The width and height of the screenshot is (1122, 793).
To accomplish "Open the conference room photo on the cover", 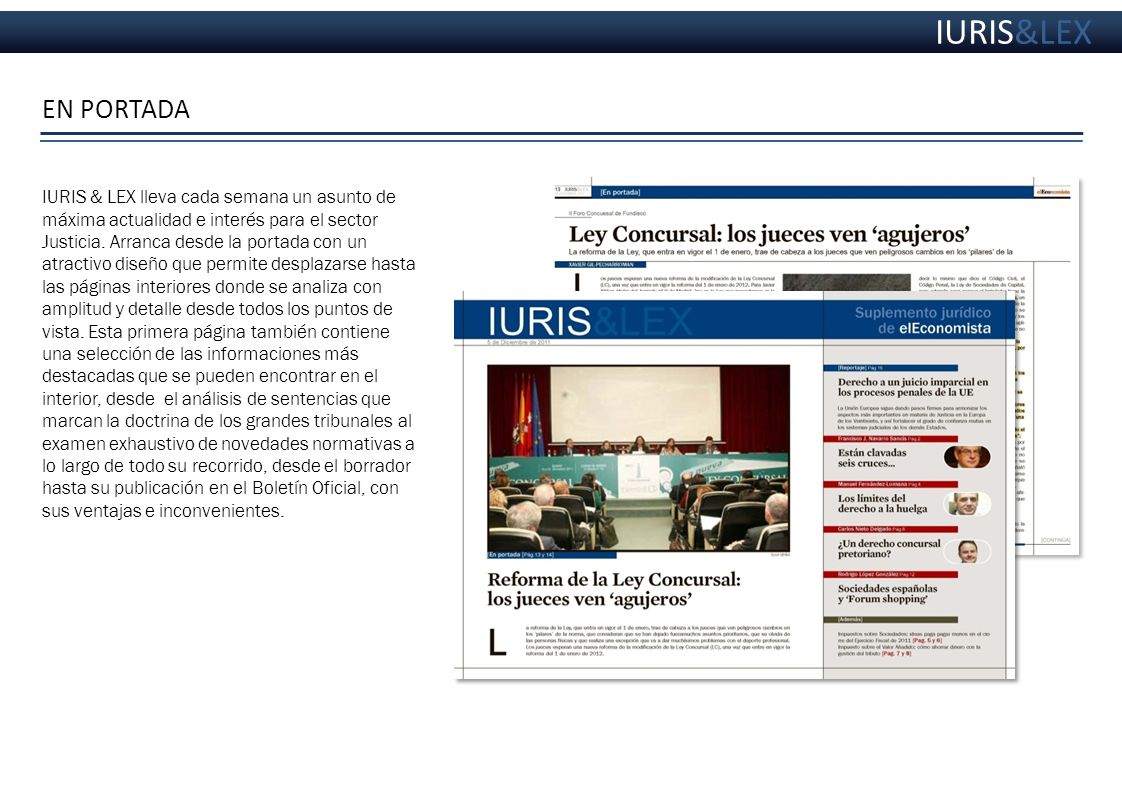I will tap(638, 457).
